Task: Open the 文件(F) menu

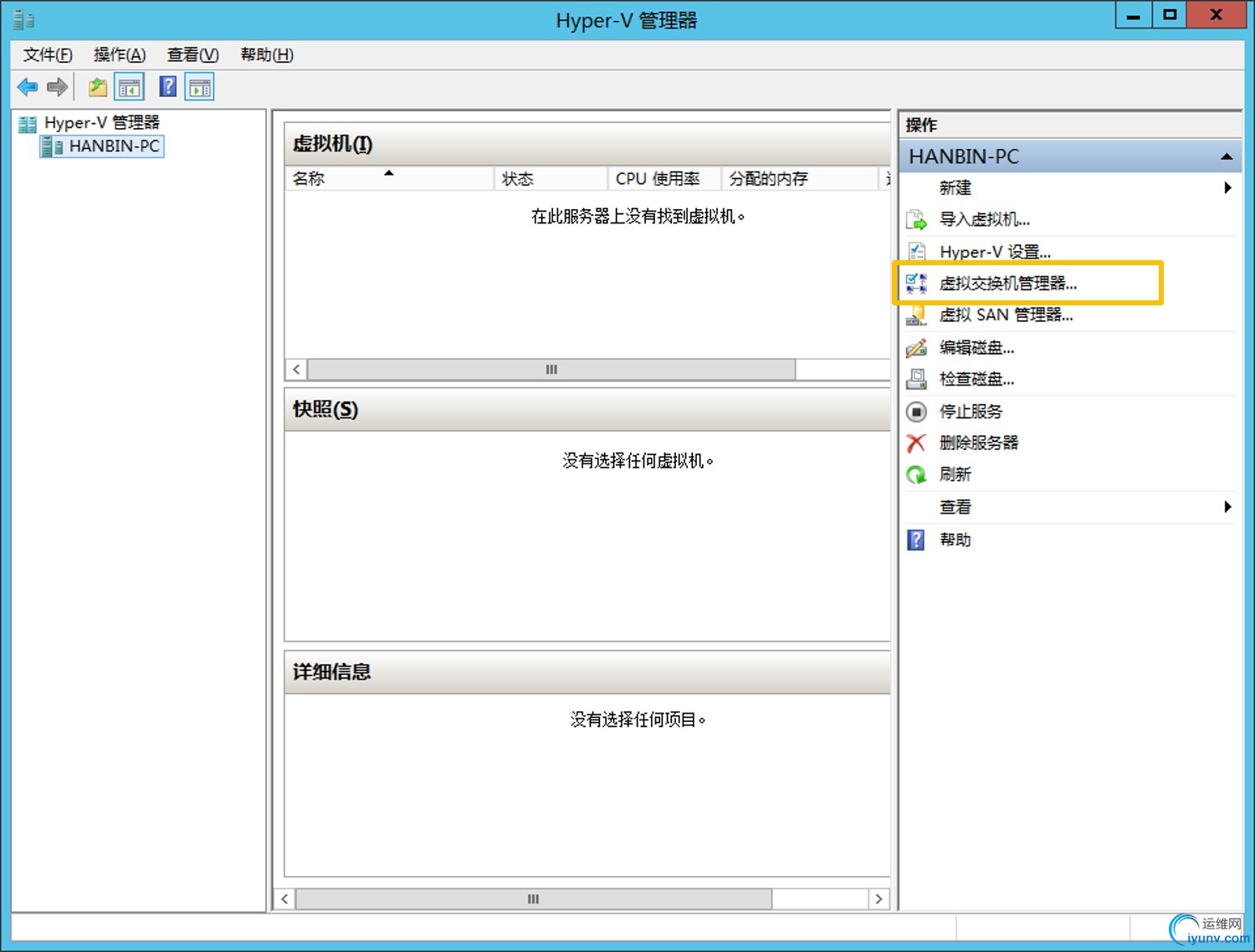Action: tap(48, 55)
